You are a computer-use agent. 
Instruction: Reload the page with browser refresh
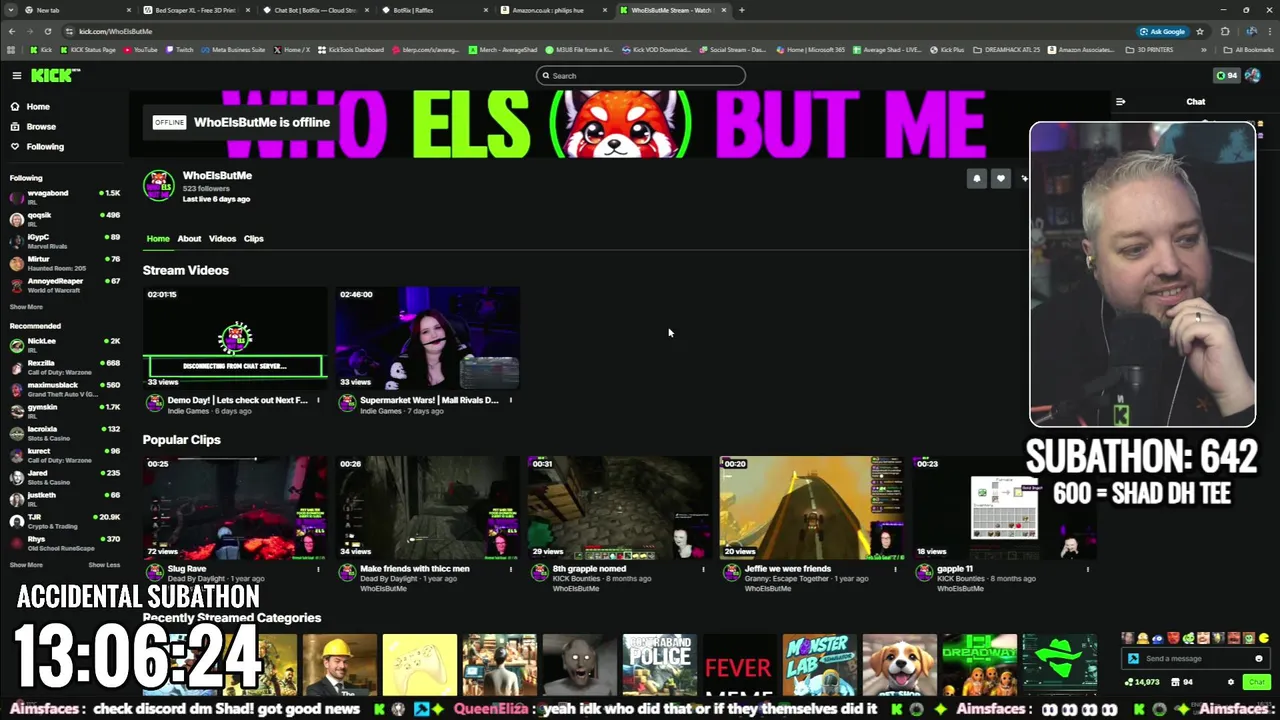tap(48, 31)
